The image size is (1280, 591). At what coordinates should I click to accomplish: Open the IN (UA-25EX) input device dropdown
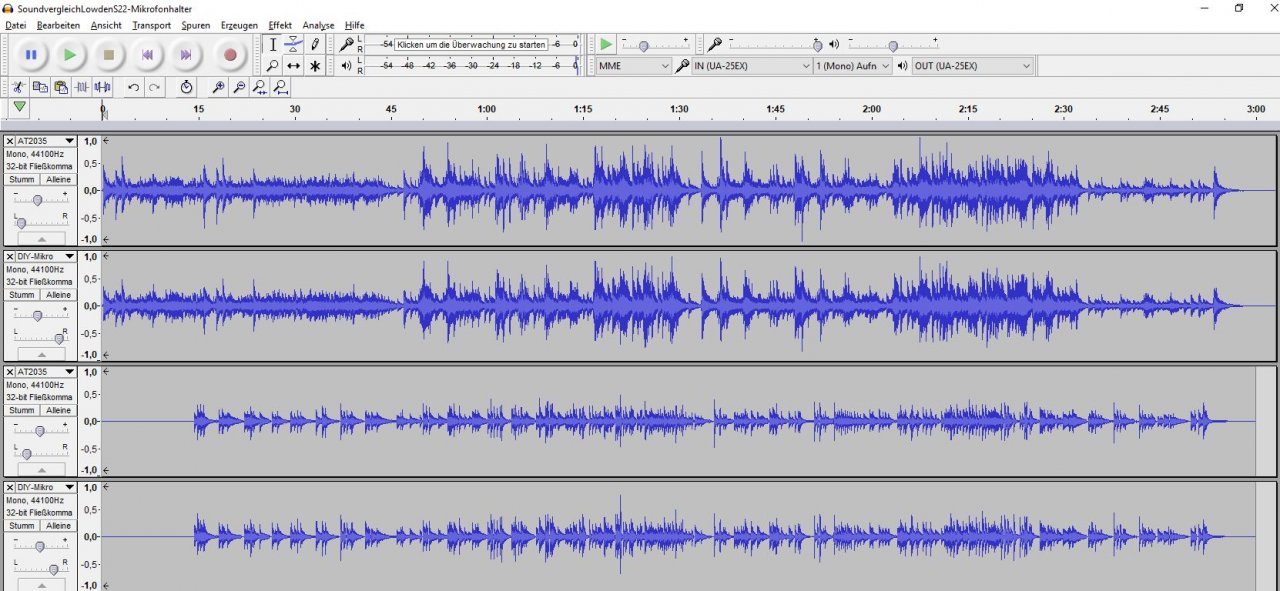pos(752,66)
